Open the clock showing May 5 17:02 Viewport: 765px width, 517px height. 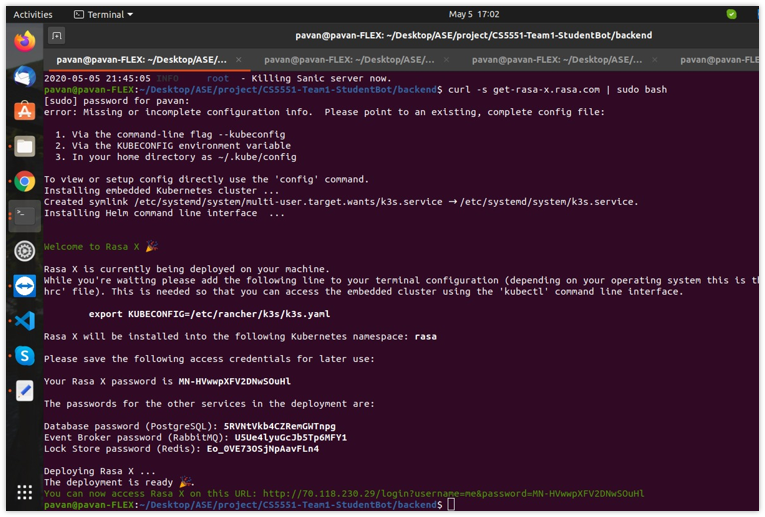[474, 14]
